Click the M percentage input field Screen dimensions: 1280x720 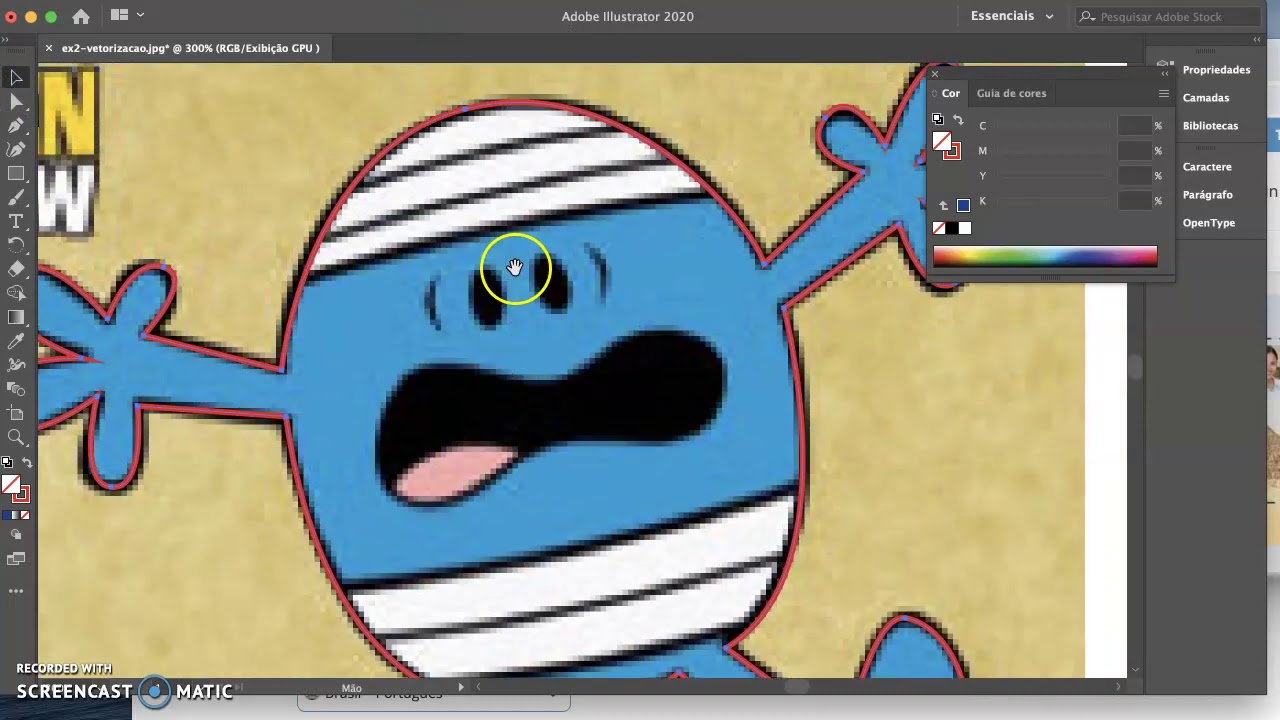tap(1134, 151)
